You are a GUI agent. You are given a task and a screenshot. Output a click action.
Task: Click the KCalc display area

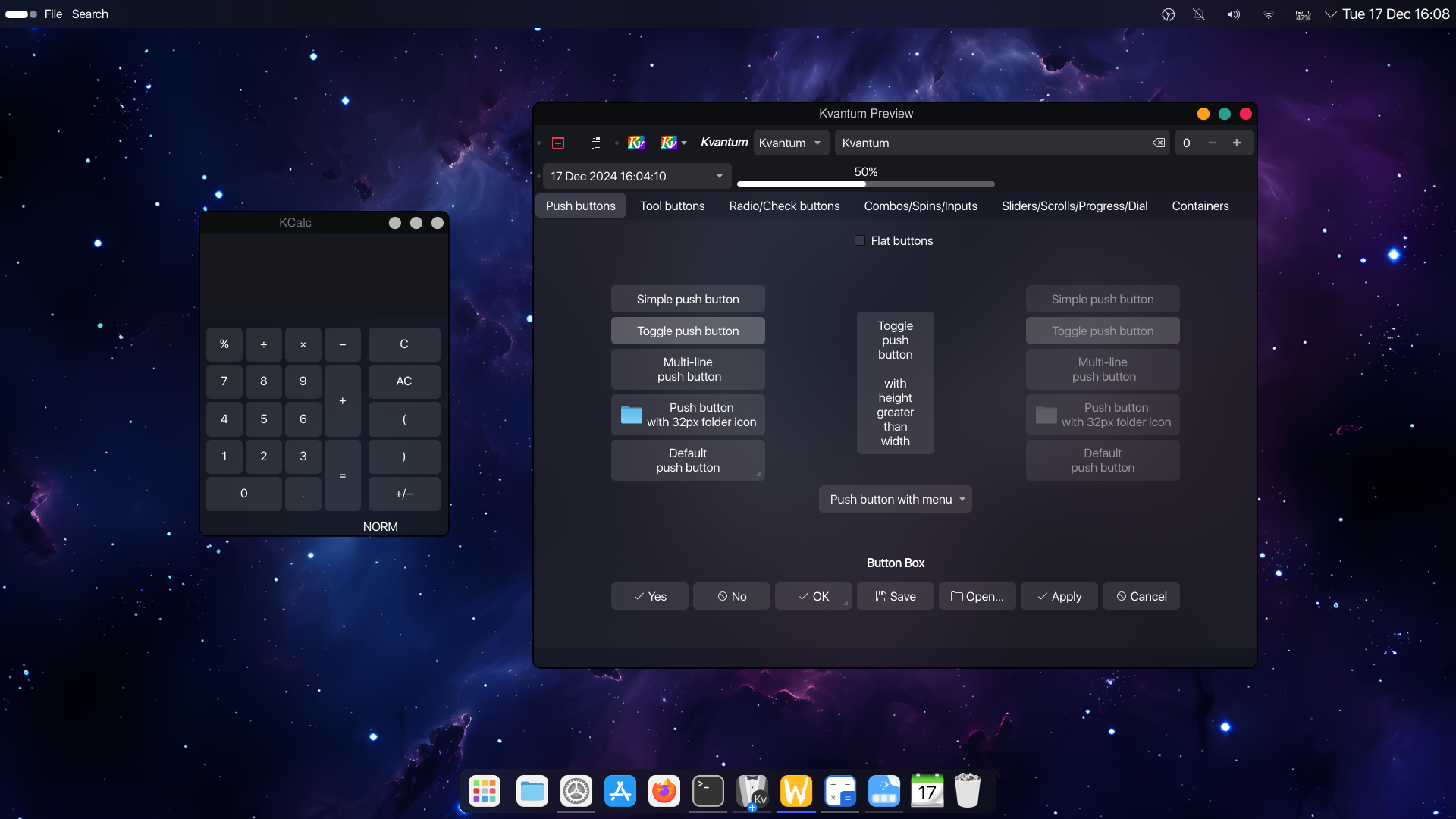point(325,276)
